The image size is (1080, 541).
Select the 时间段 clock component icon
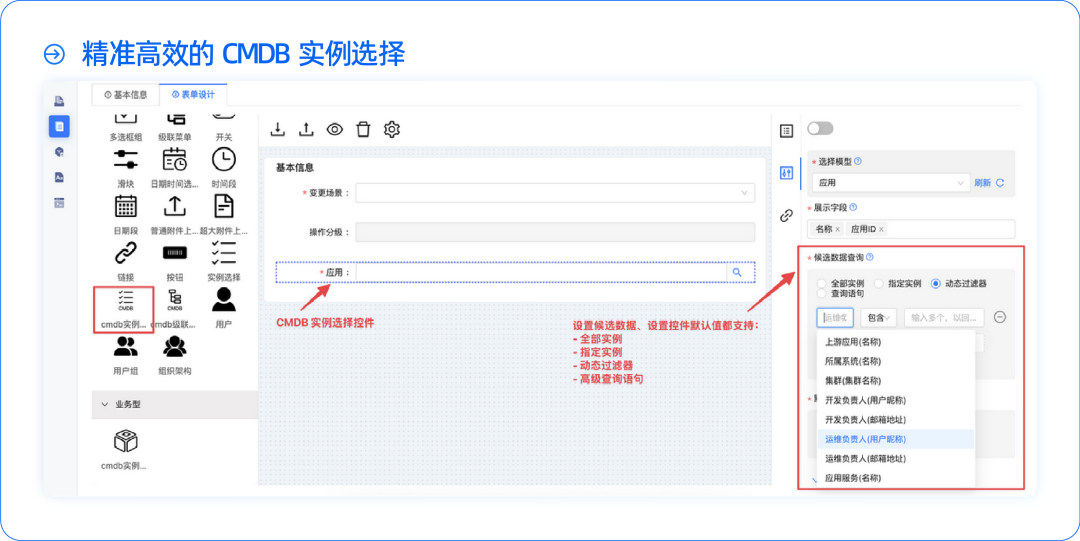(x=223, y=159)
